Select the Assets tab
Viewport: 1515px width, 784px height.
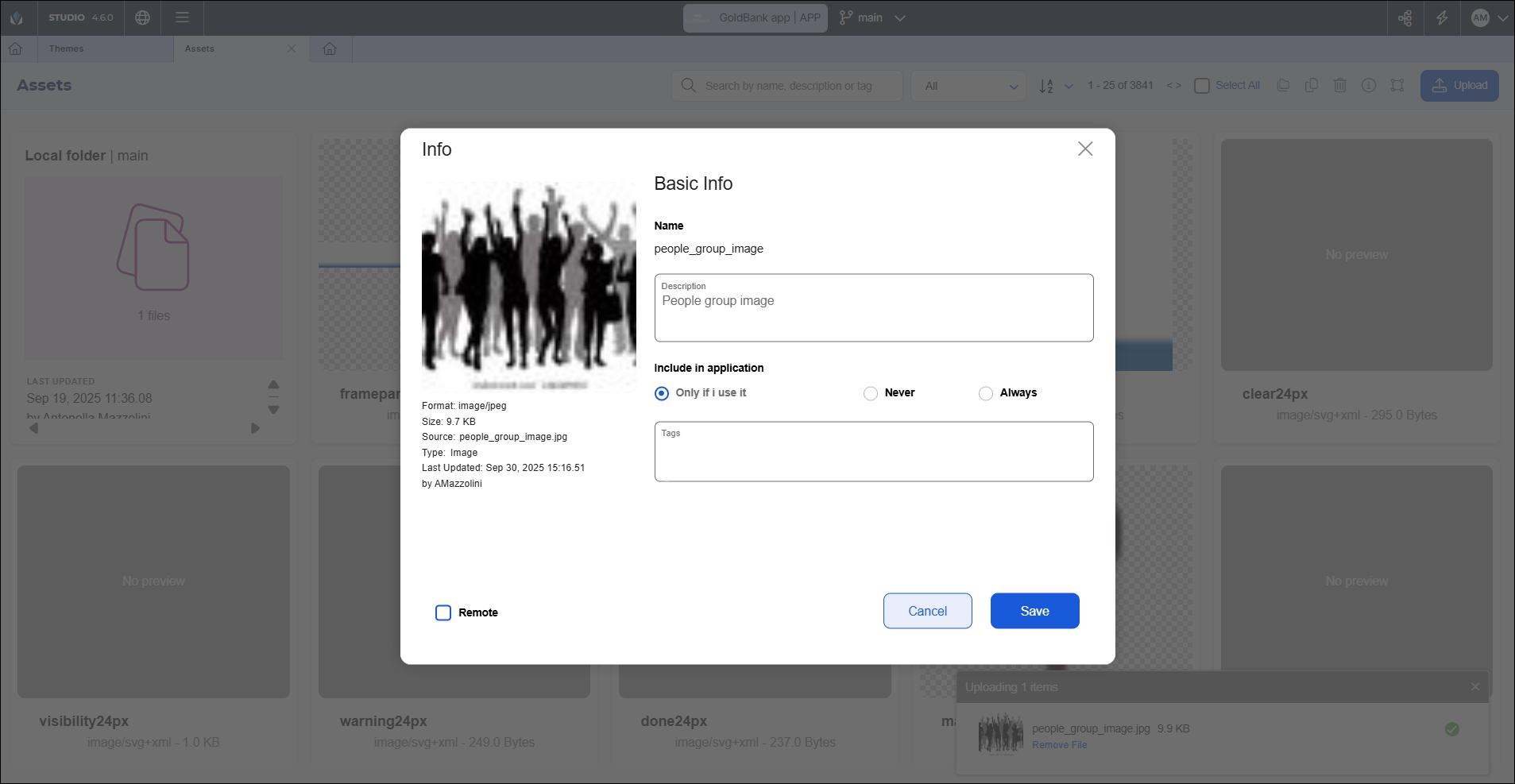click(199, 48)
